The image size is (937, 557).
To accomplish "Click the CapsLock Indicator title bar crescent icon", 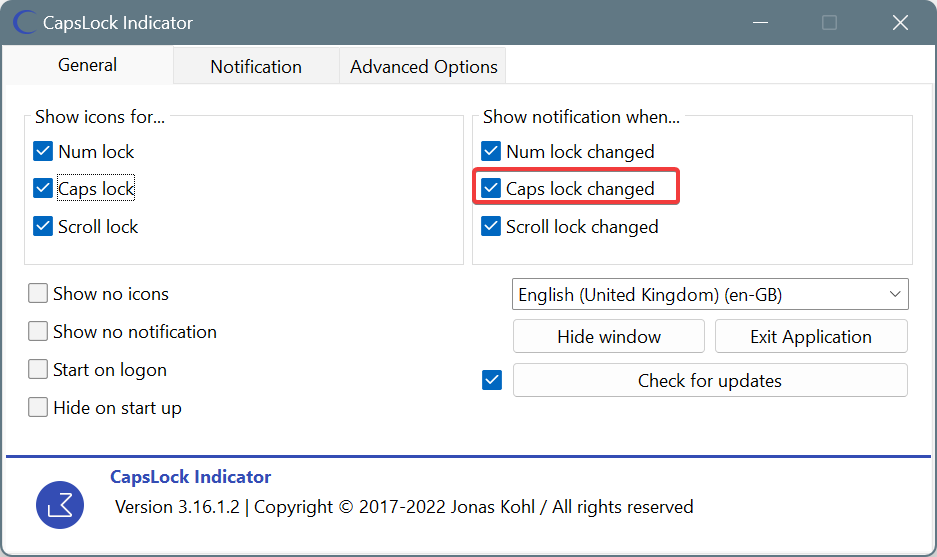I will point(25,23).
